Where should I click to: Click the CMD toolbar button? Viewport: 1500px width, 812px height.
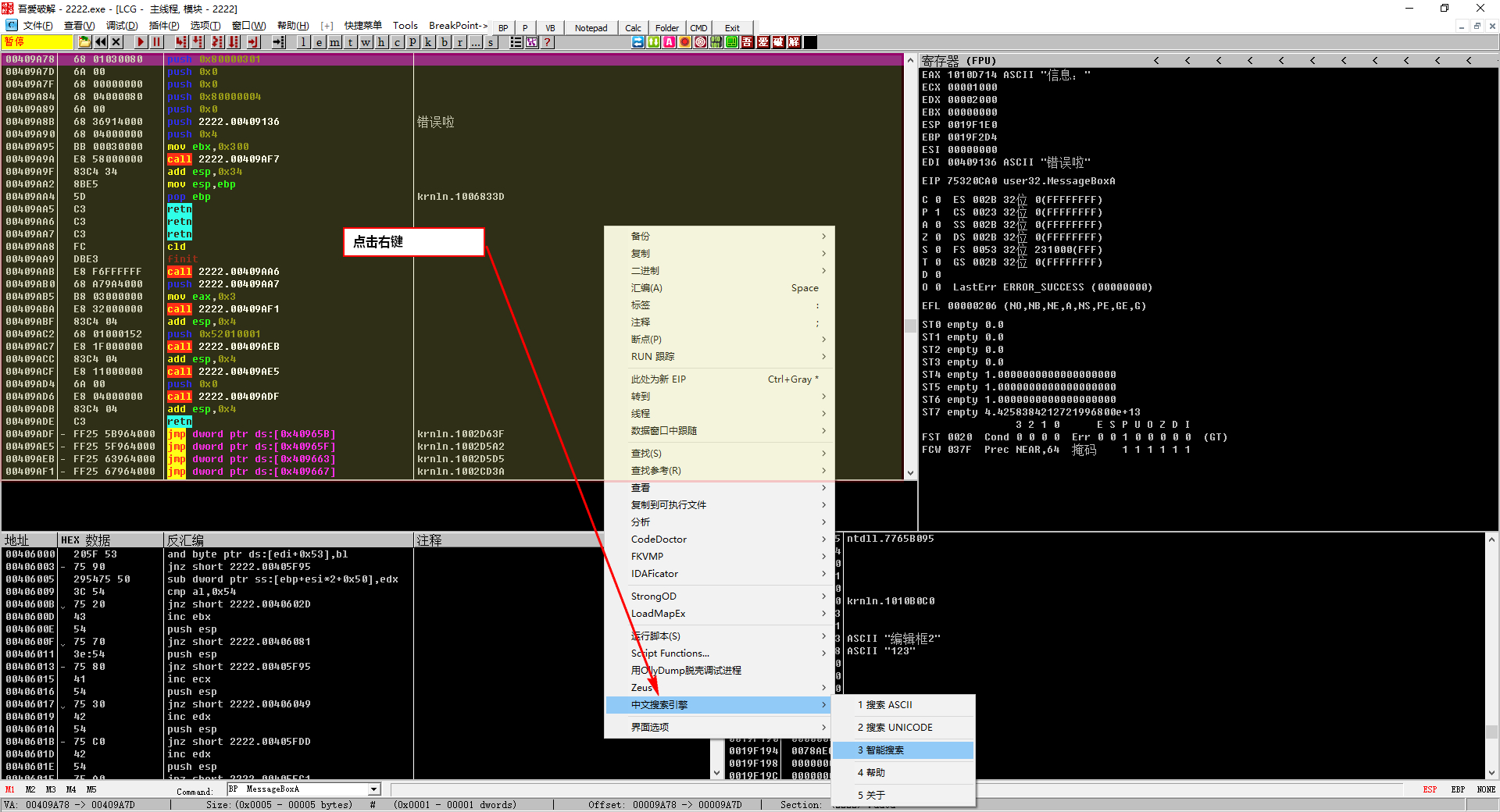(x=699, y=27)
